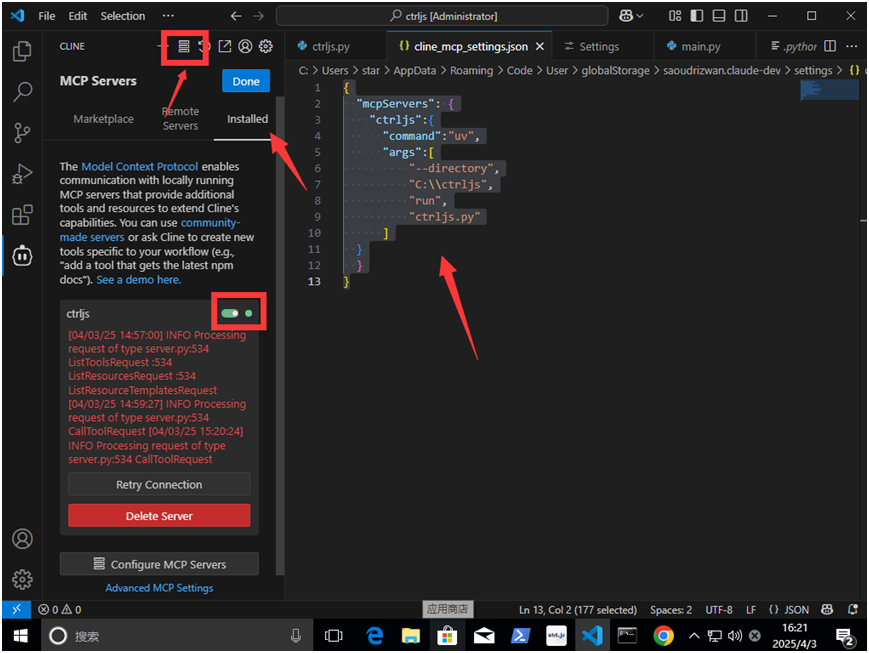Click the Copilot icon in title bar
The width and height of the screenshot is (869, 653).
coord(626,16)
